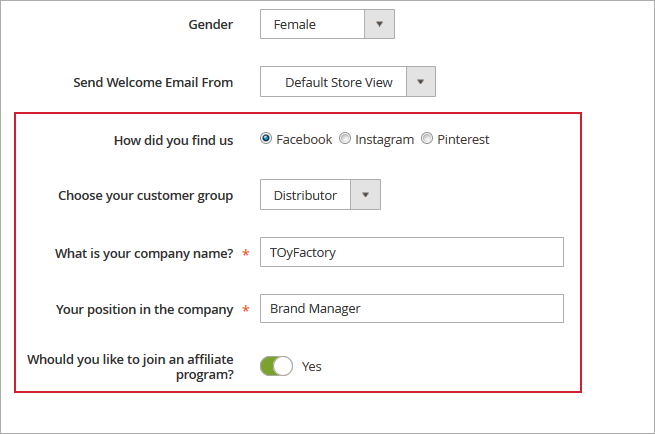The image size is (655, 434).
Task: Click the Choose your customer group label
Action: 145,195
